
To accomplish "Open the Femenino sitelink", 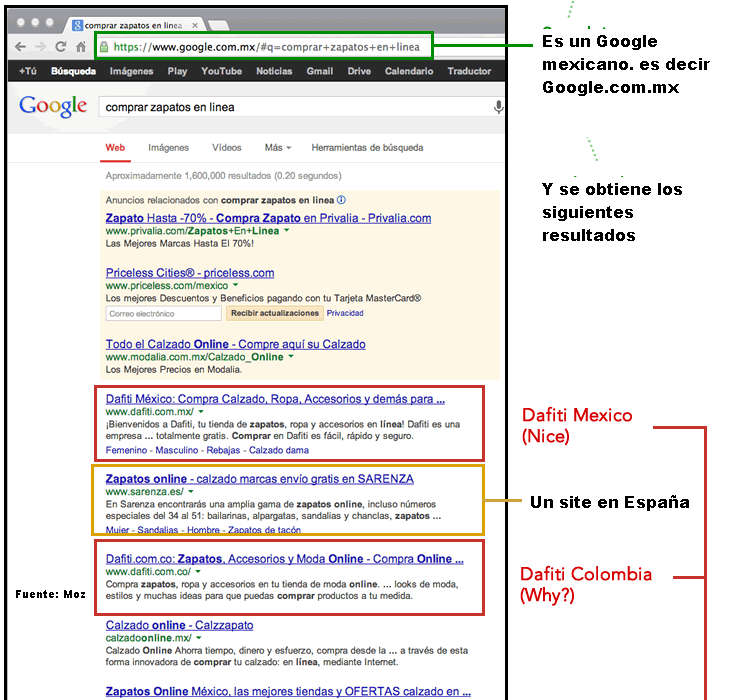I will [x=126, y=450].
